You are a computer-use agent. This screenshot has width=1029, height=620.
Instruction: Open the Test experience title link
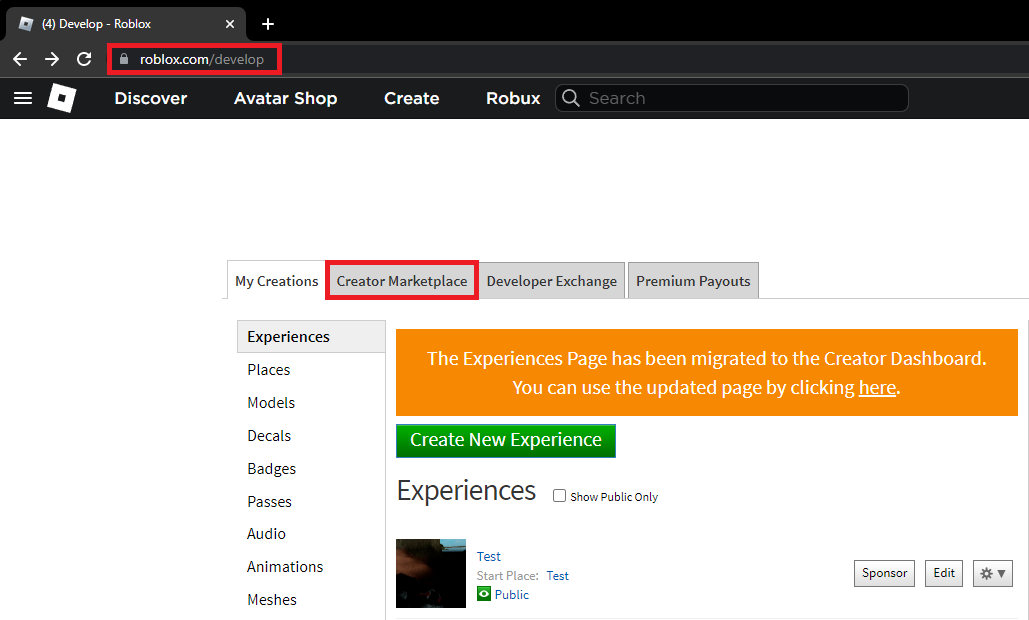488,556
